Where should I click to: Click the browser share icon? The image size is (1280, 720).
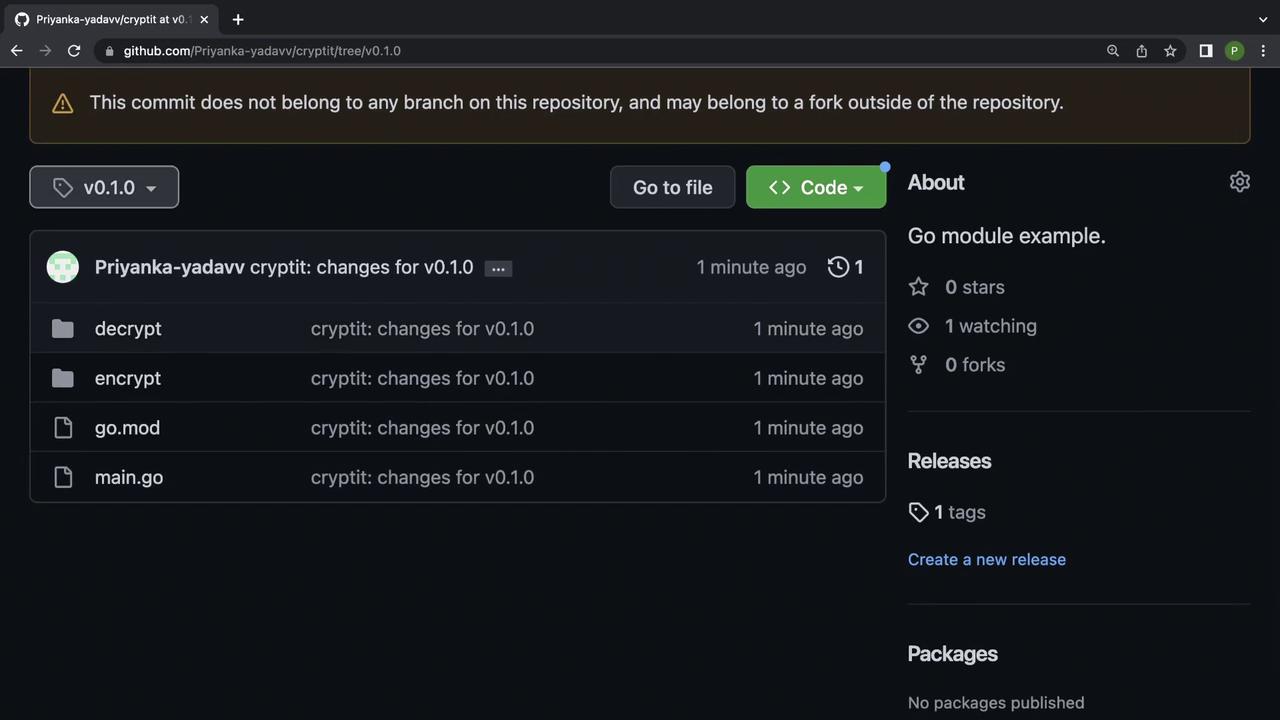click(1141, 51)
